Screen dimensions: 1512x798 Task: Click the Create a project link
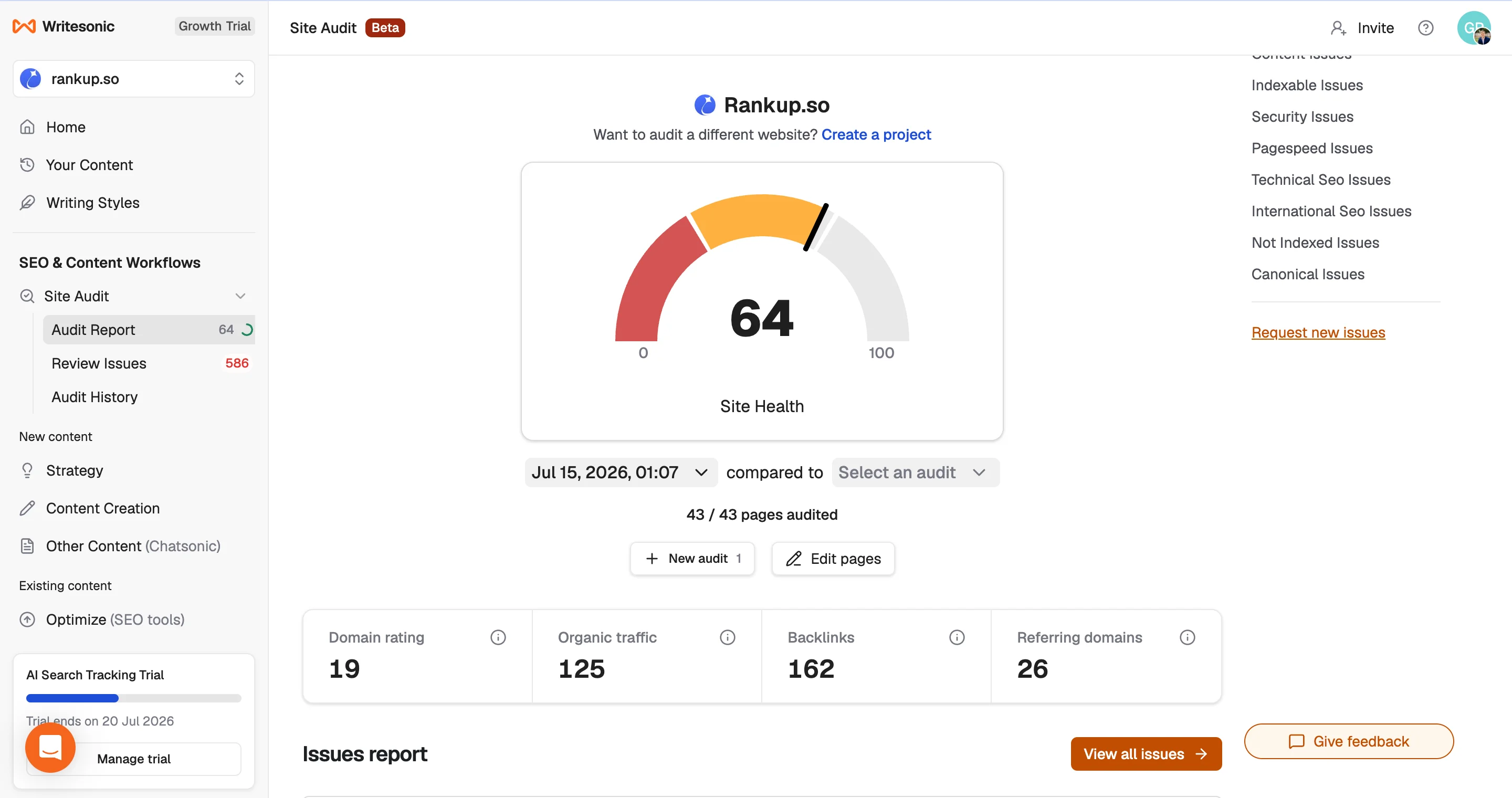point(876,134)
